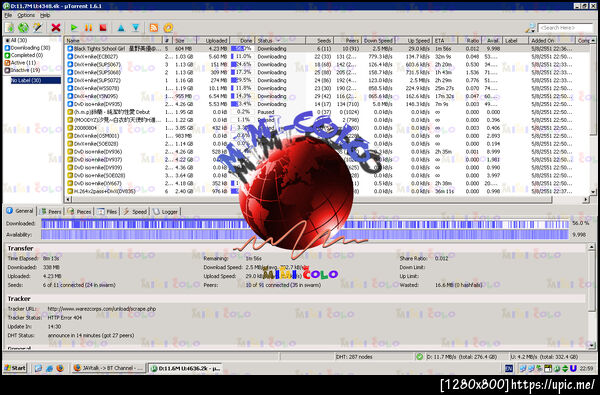Image resolution: width=600 pixels, height=395 pixels.
Task: Sort by the Uploaded column header
Action: click(213, 40)
